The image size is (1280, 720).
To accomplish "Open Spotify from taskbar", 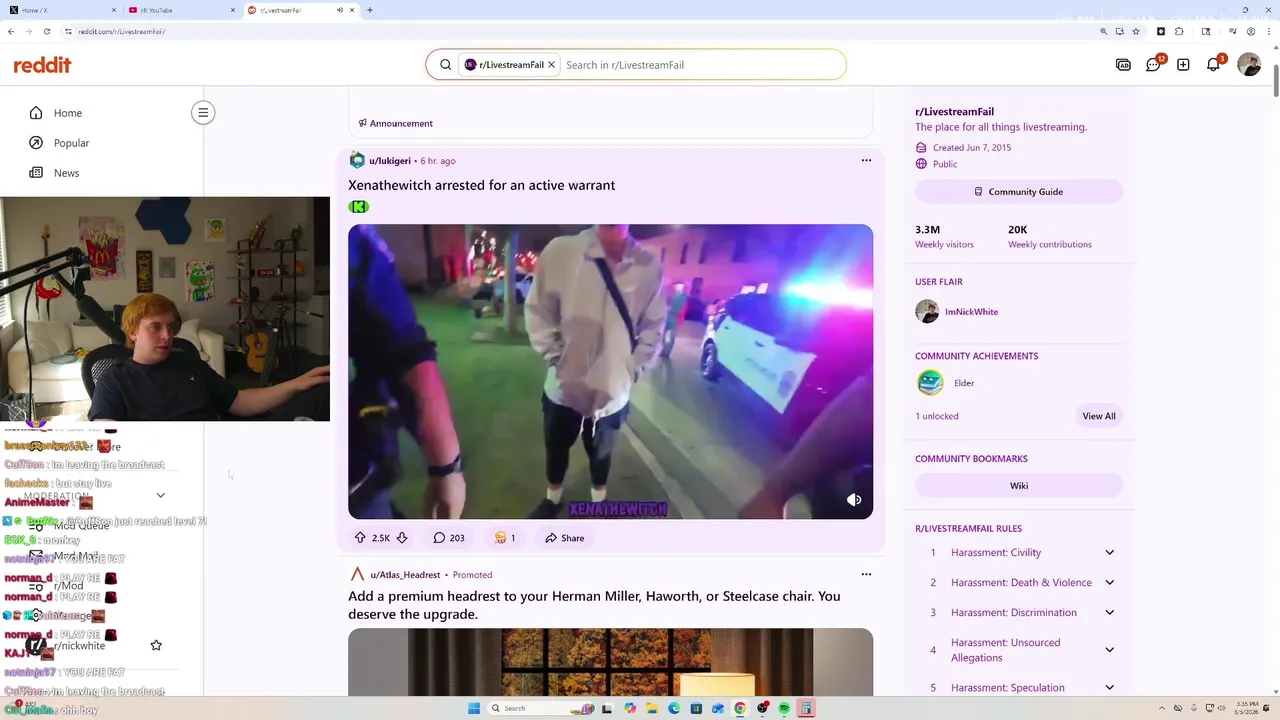I will [784, 708].
